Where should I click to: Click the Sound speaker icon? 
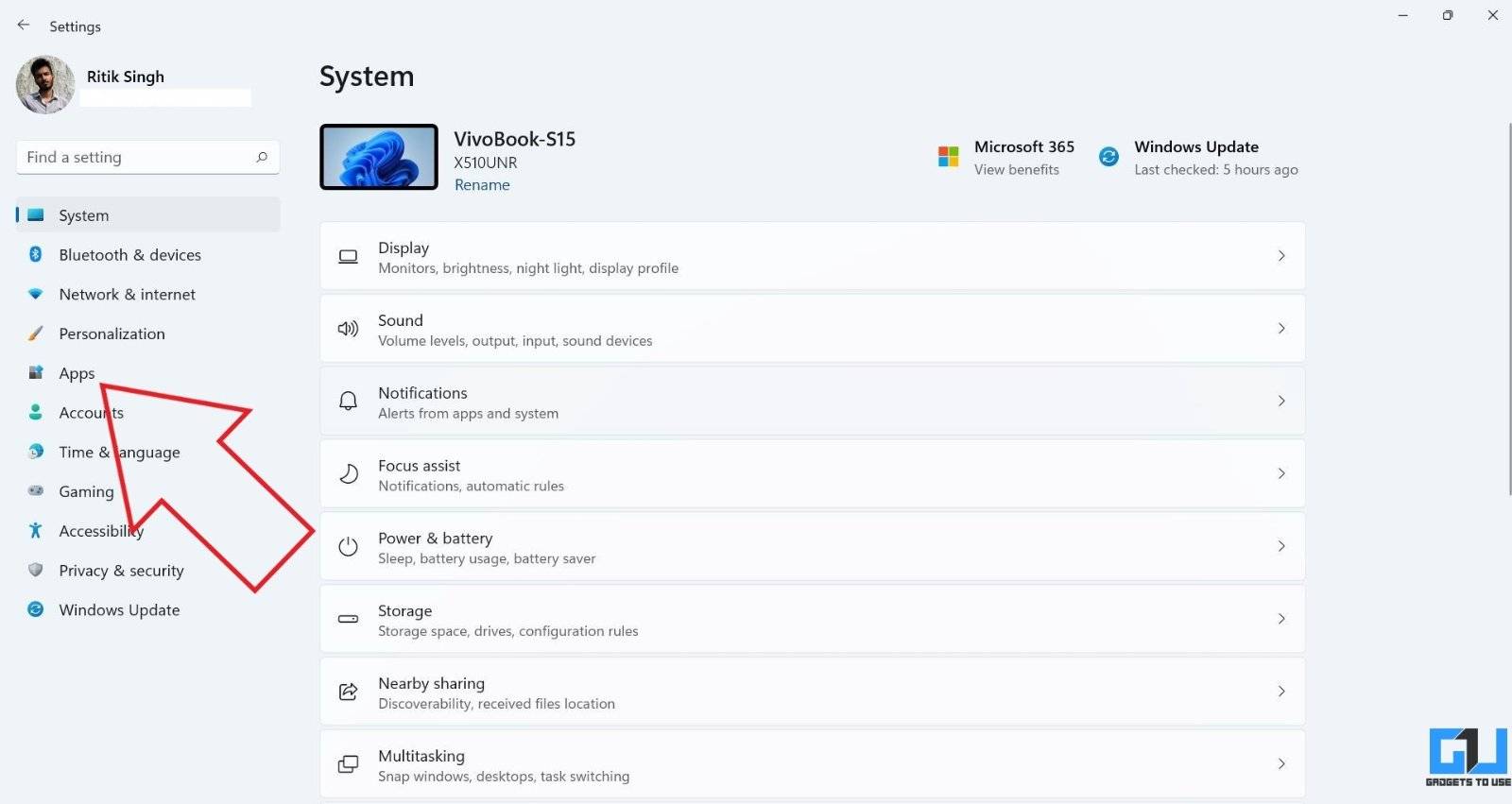pos(348,329)
